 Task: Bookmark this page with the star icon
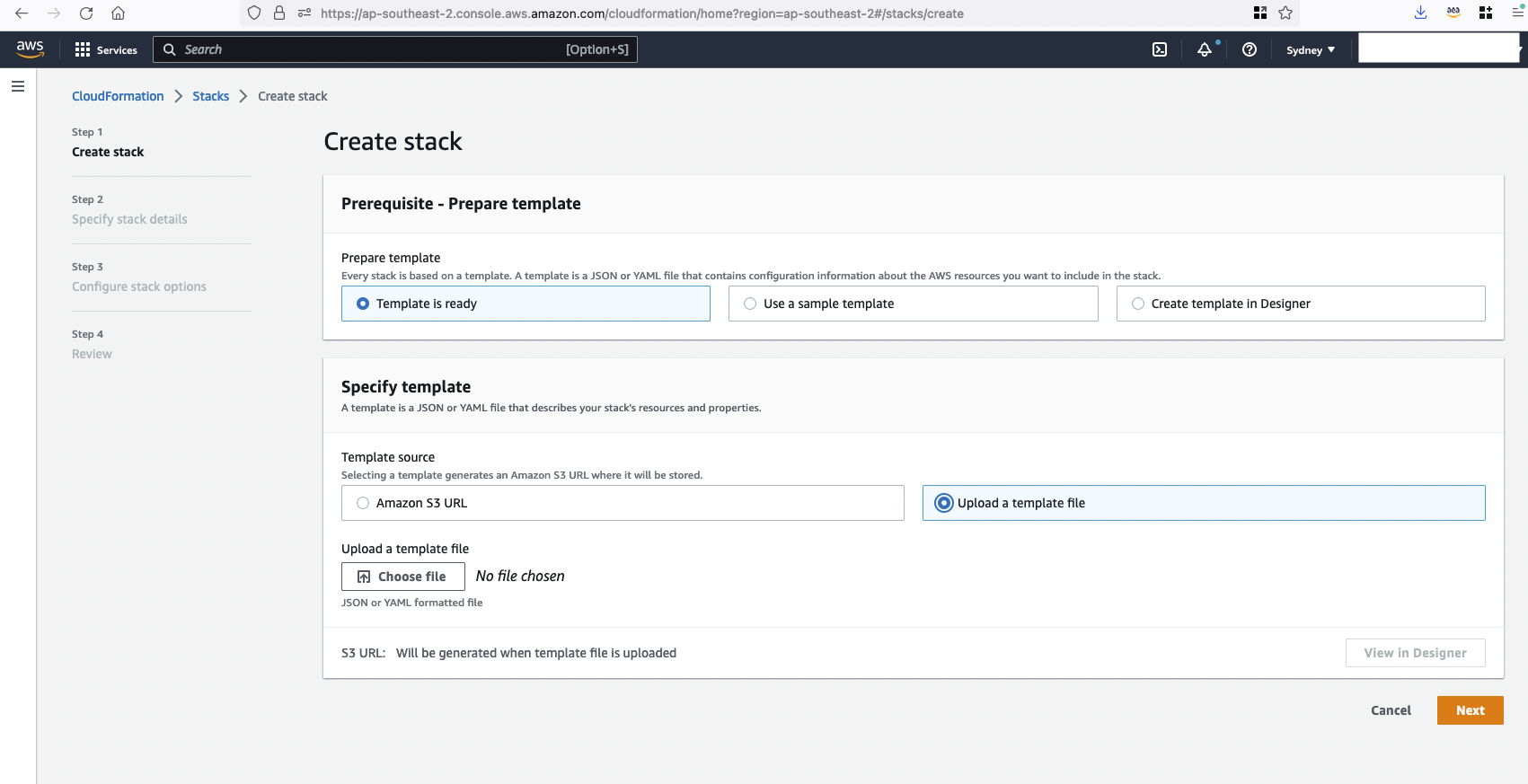(1285, 13)
